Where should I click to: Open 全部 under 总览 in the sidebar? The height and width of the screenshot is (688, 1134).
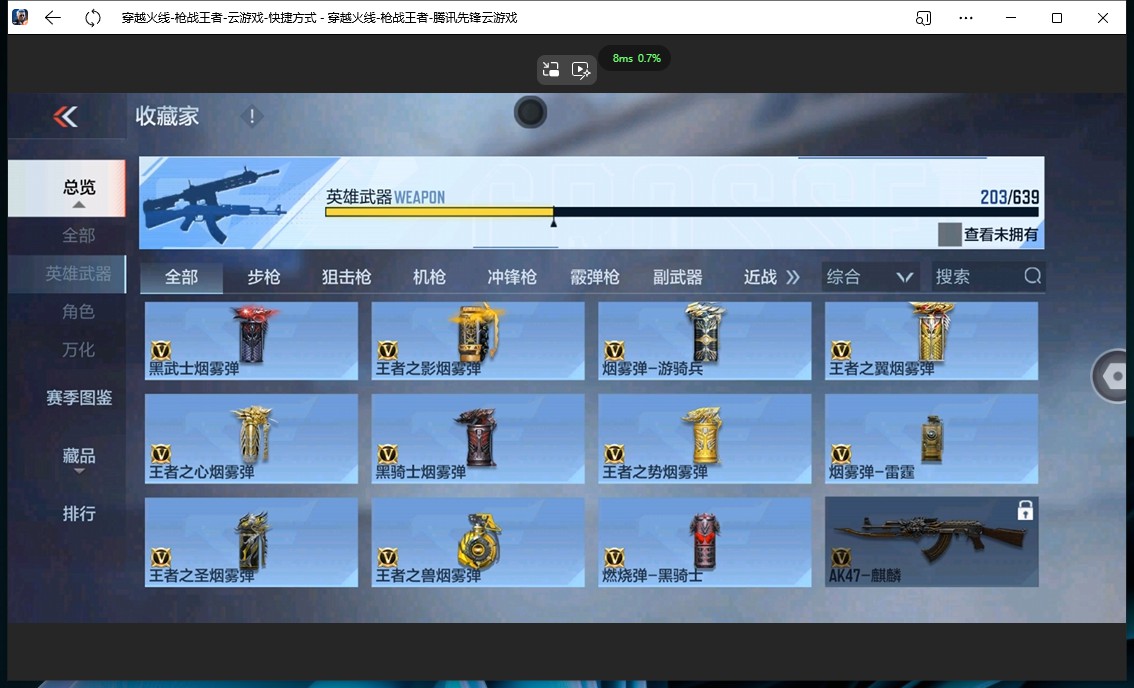(79, 235)
